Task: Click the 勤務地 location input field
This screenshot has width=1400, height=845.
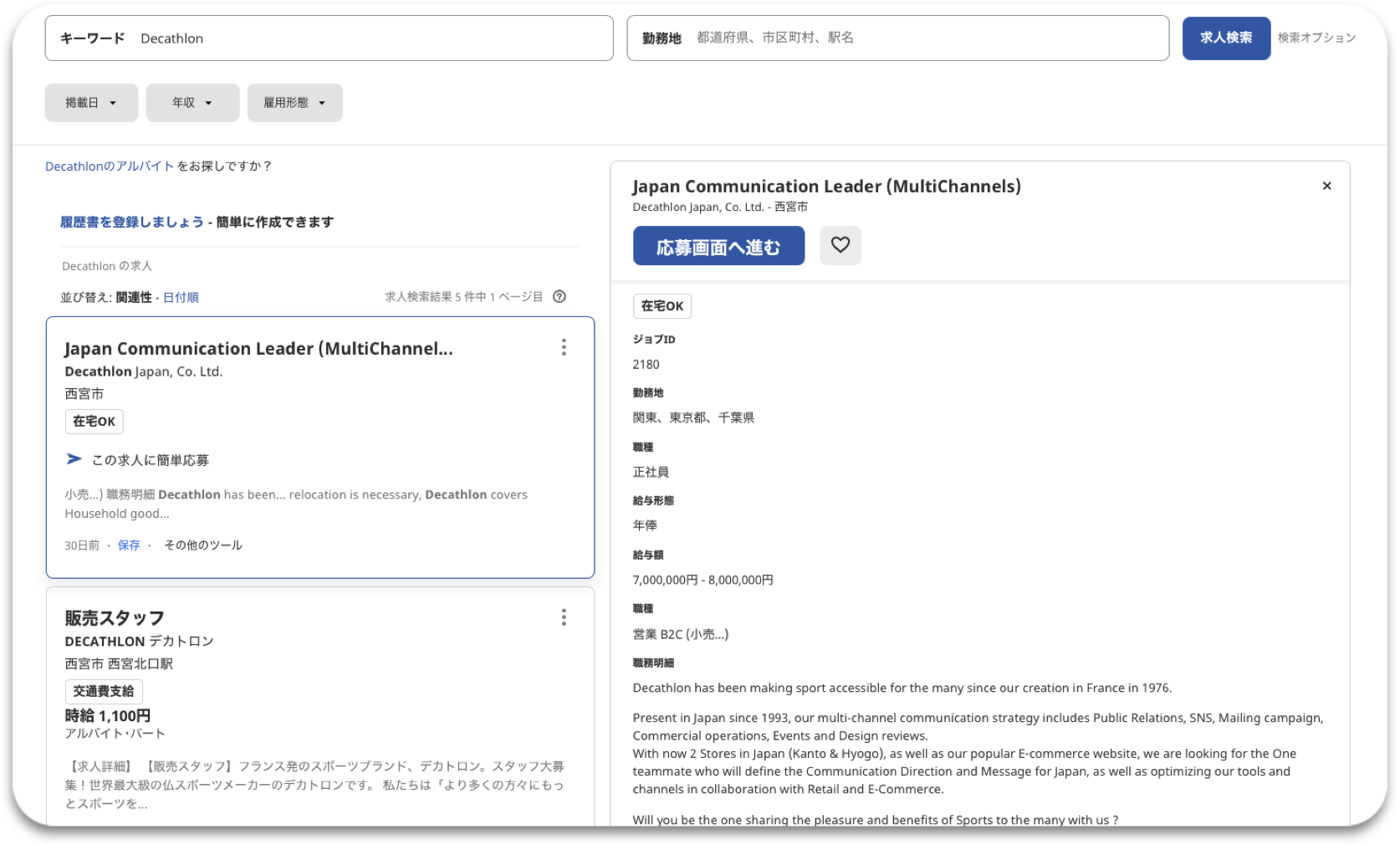Action: (920, 38)
